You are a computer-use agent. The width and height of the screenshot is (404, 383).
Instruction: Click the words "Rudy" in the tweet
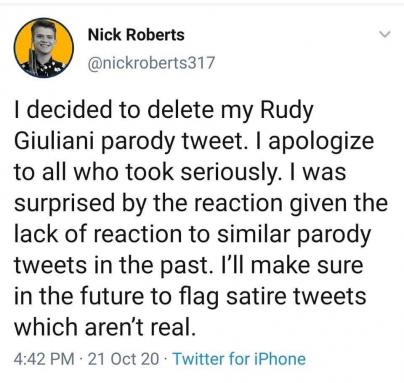[286, 111]
